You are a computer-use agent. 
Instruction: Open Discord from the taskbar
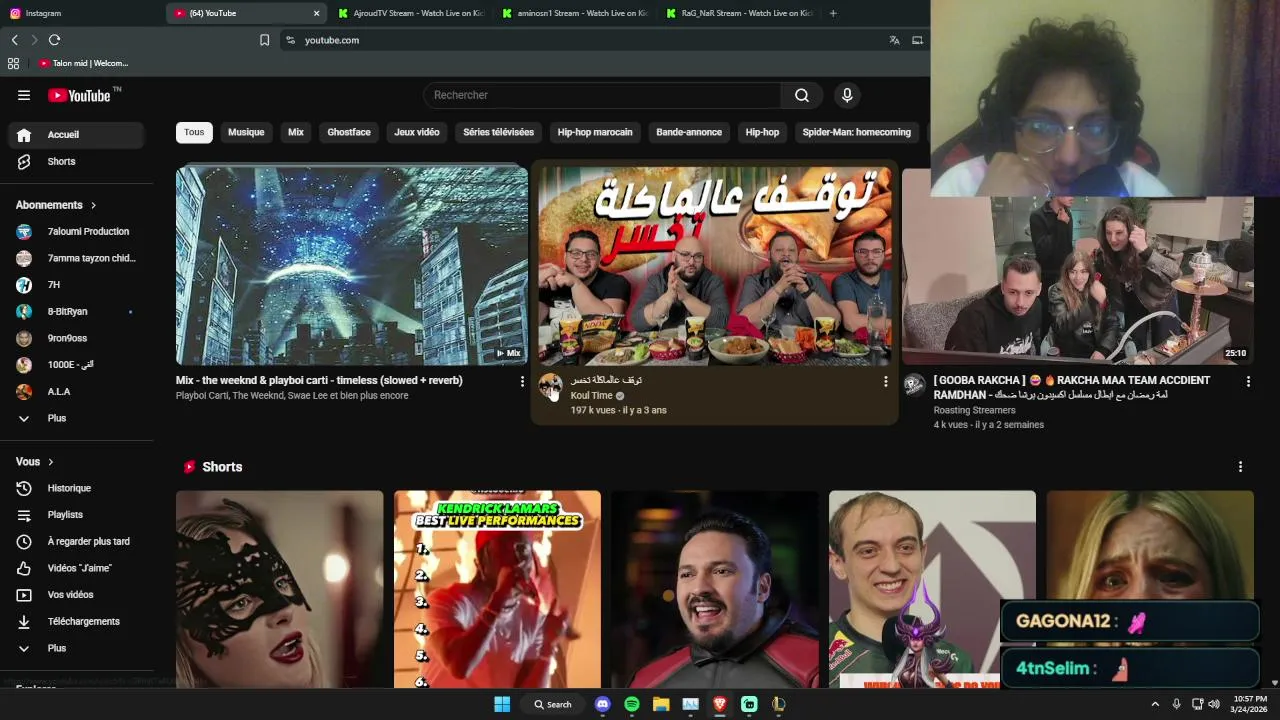pyautogui.click(x=602, y=704)
